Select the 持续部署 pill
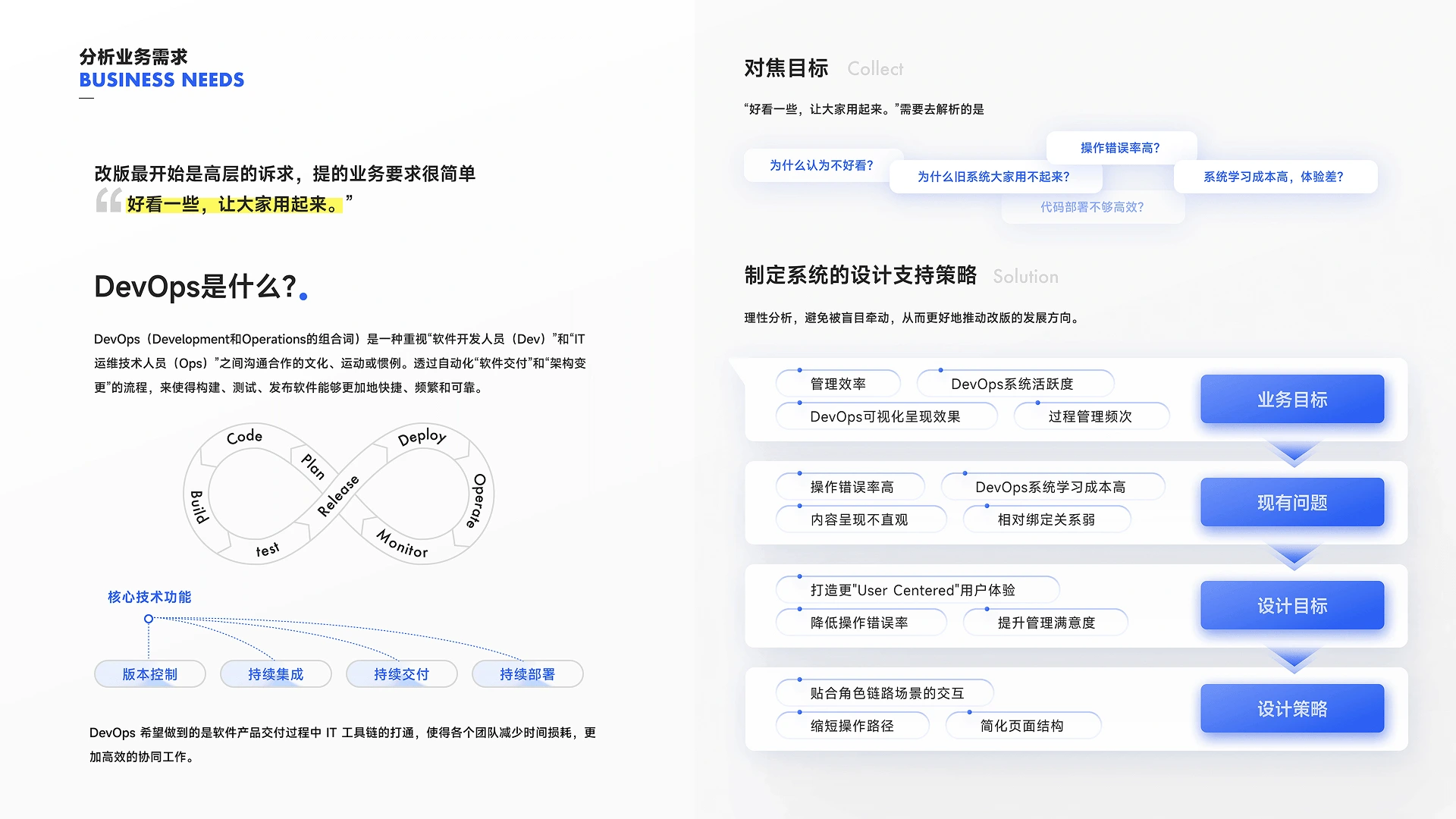 pyautogui.click(x=528, y=674)
